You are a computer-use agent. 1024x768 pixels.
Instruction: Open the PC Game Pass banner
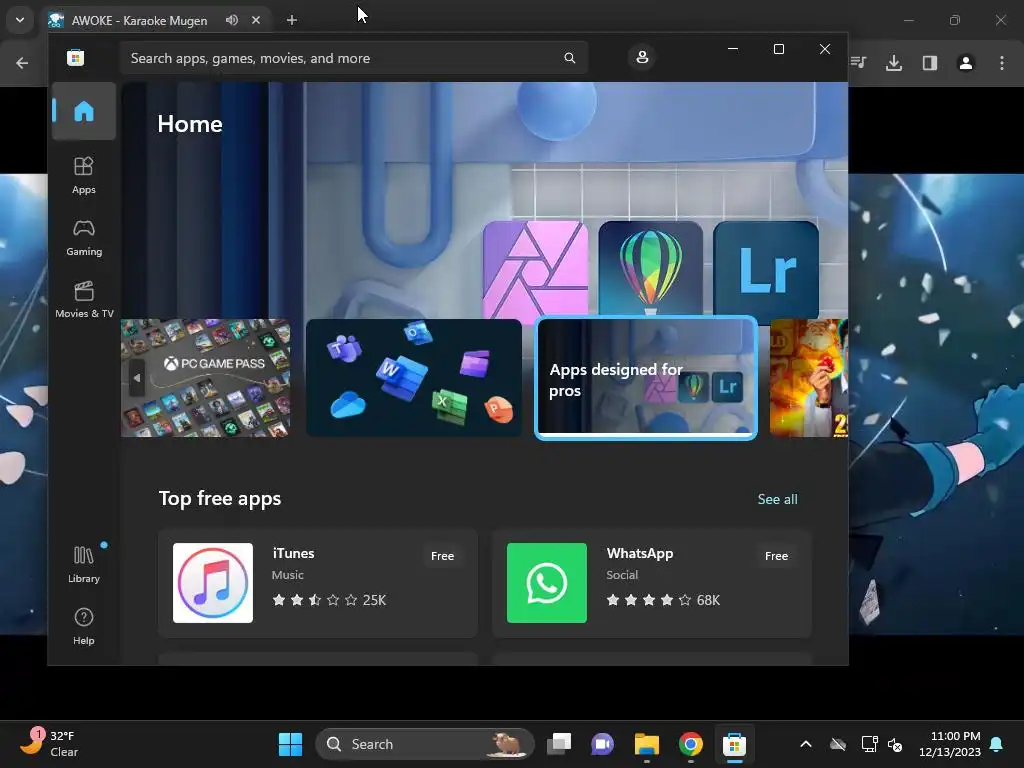point(206,378)
